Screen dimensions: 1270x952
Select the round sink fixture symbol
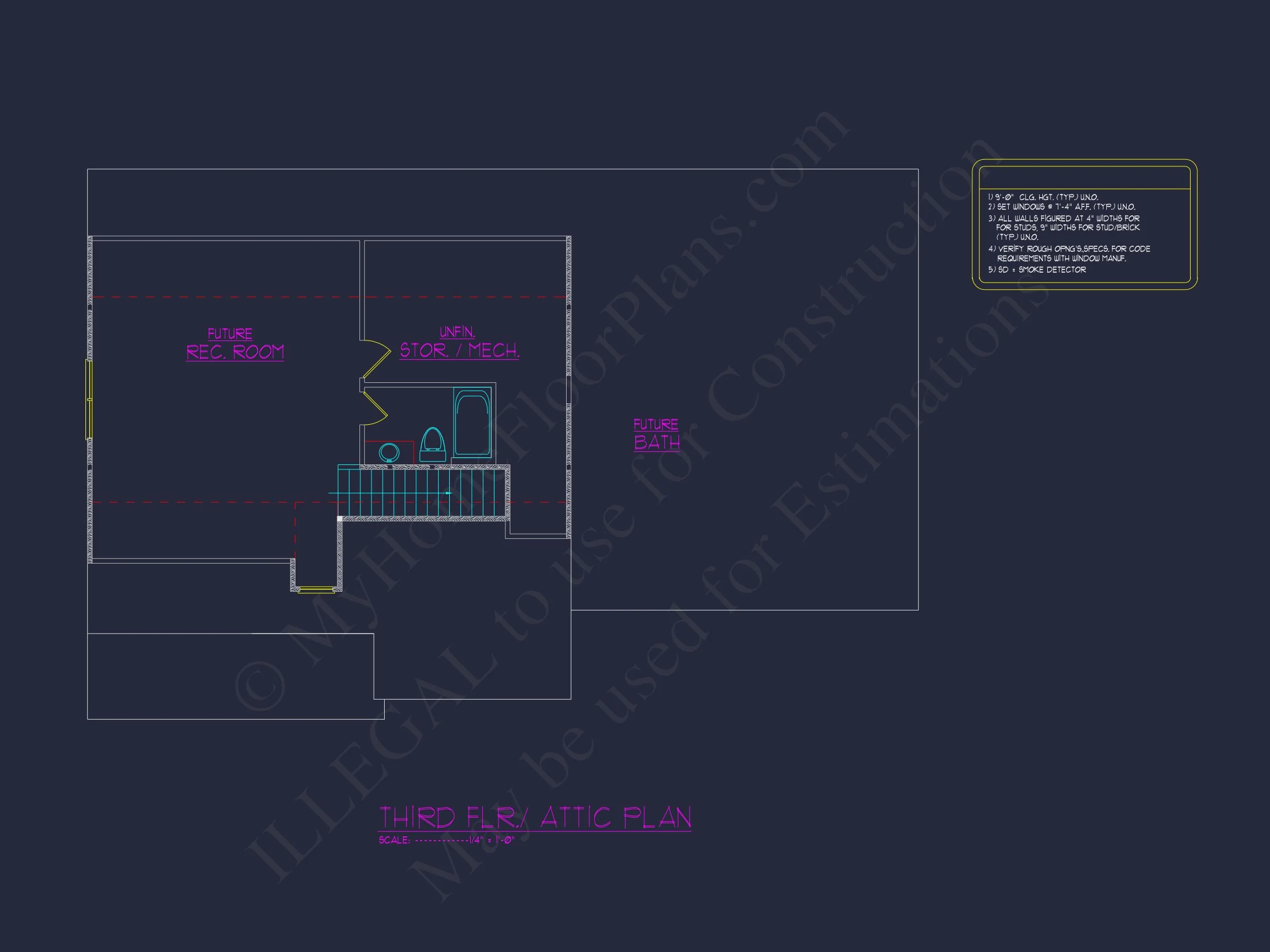(x=389, y=452)
